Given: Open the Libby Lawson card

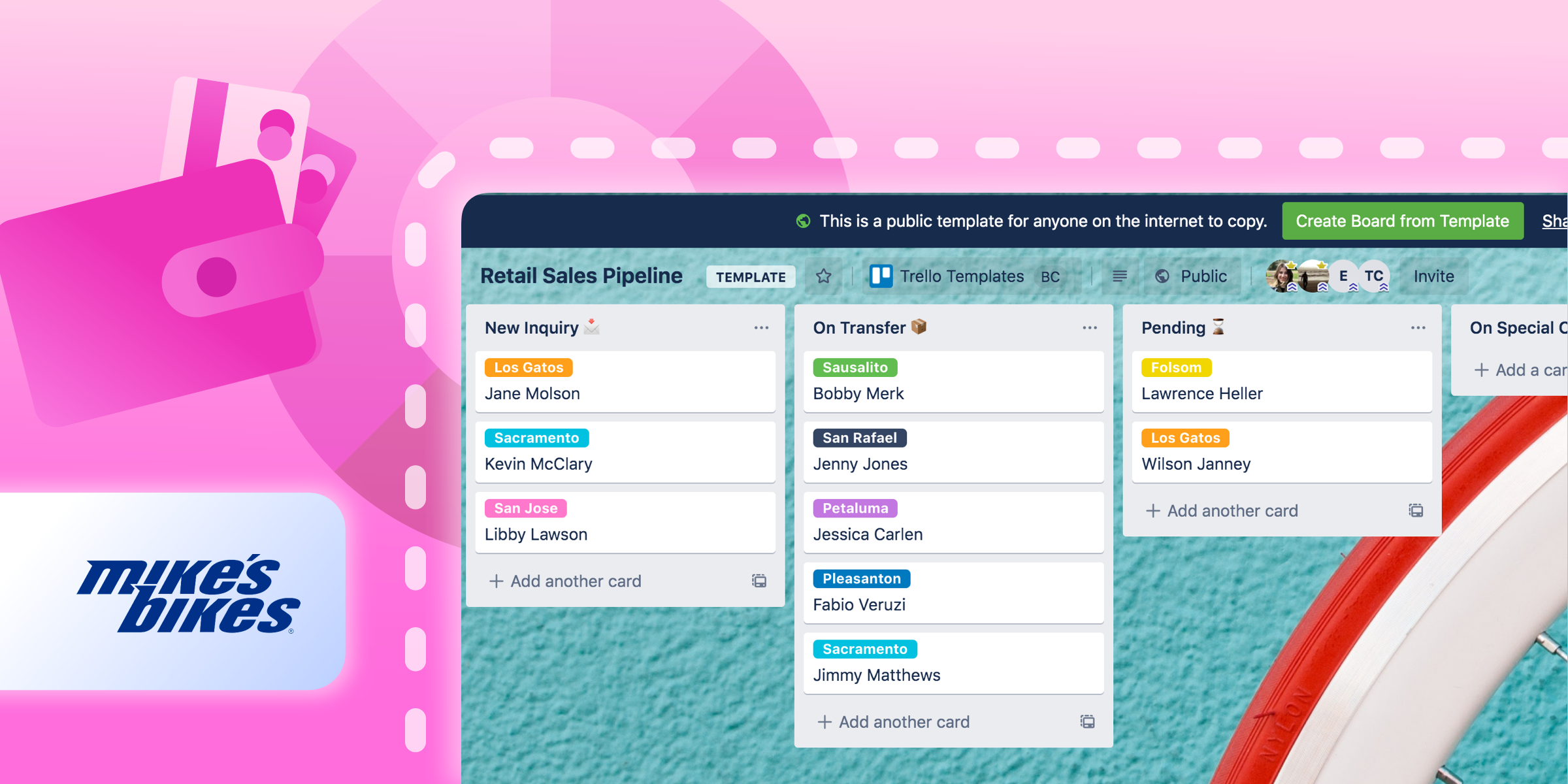Looking at the screenshot, I should 625,523.
